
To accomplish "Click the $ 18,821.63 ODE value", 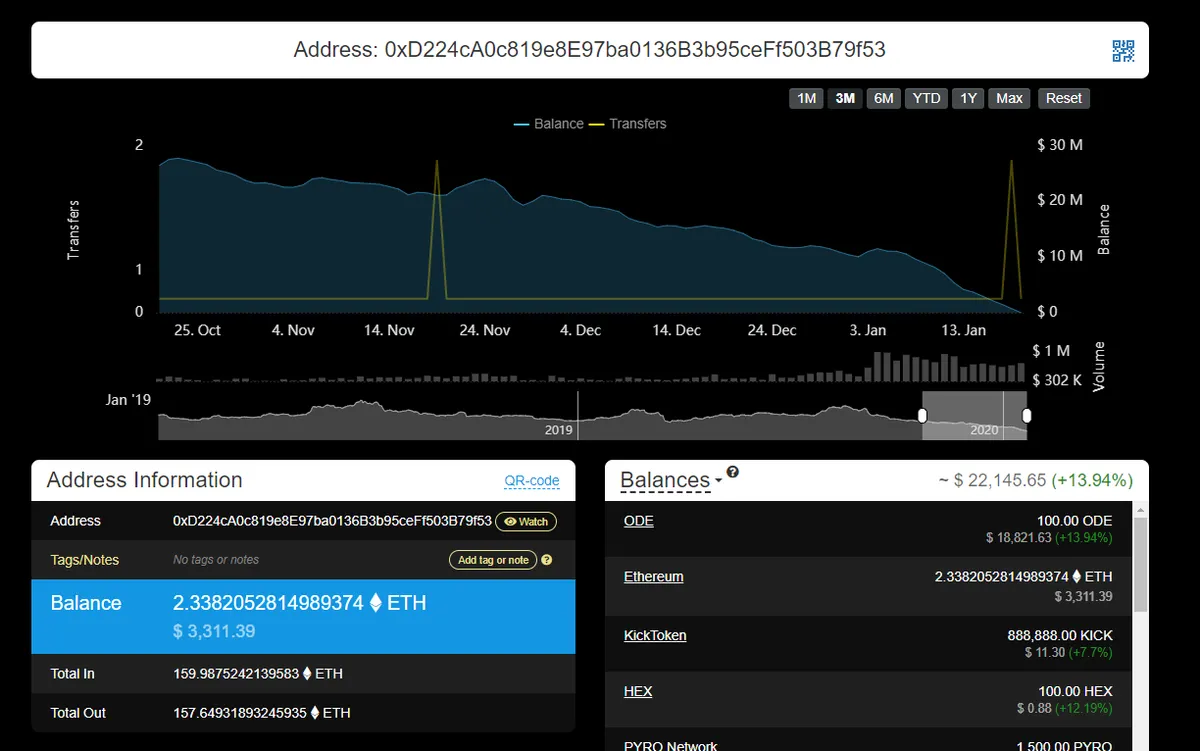I will (x=1018, y=538).
